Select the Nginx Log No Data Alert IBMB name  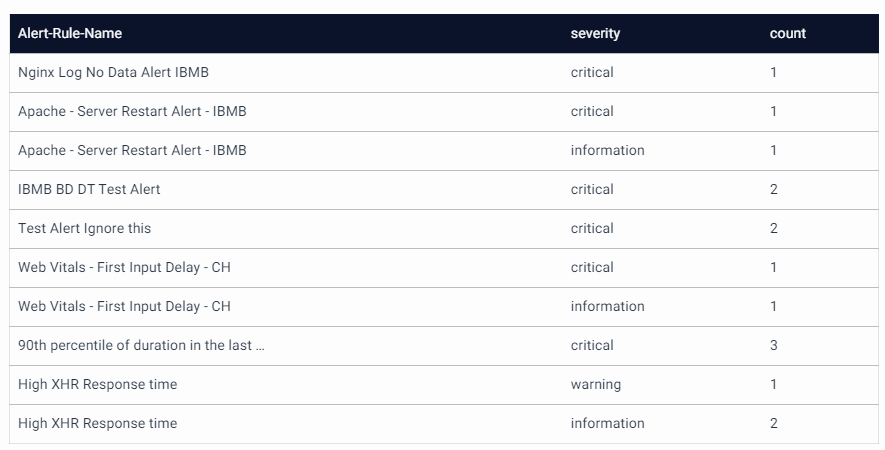[x=113, y=72]
